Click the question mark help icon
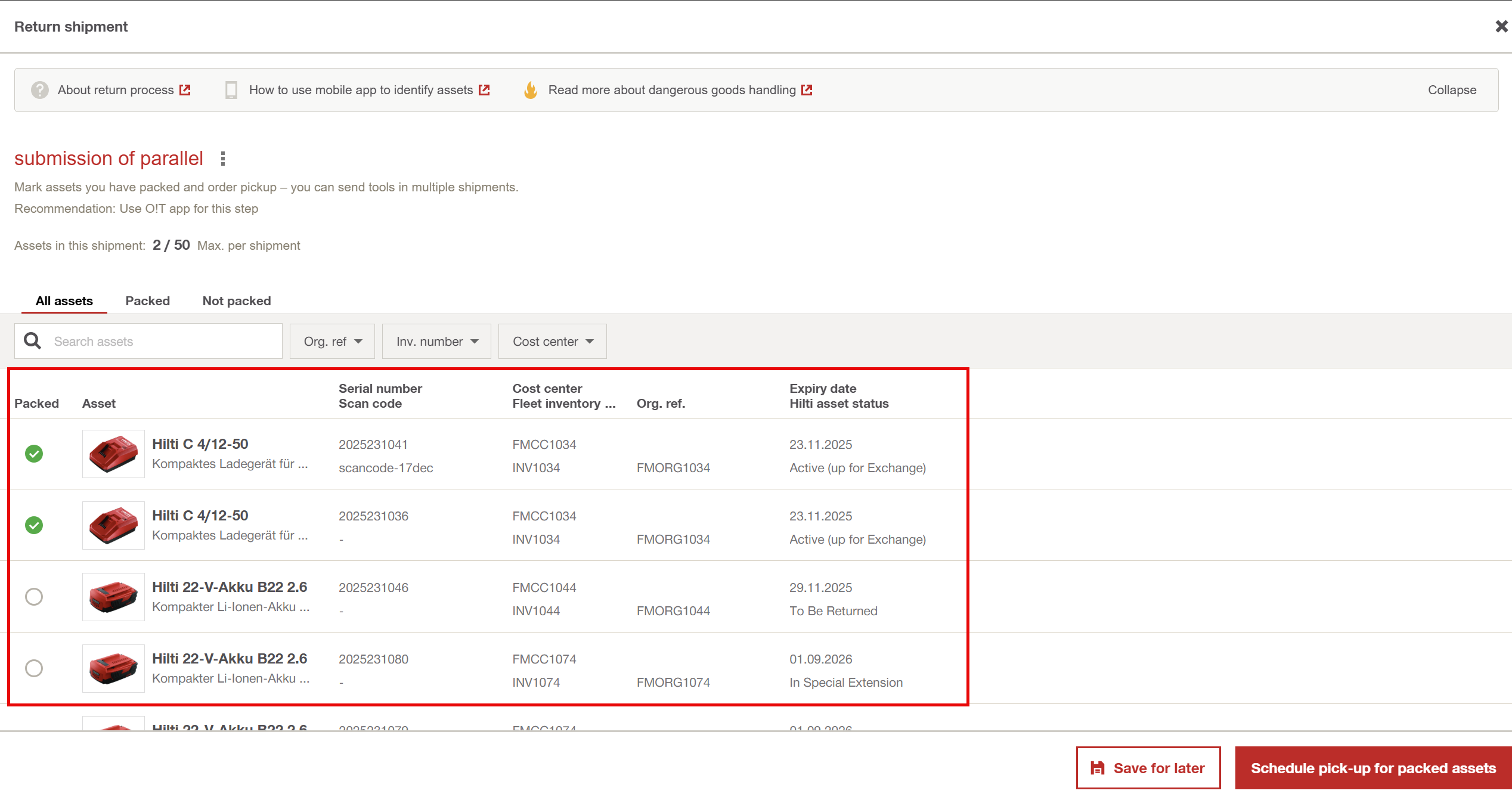The height and width of the screenshot is (803, 1512). coord(40,90)
